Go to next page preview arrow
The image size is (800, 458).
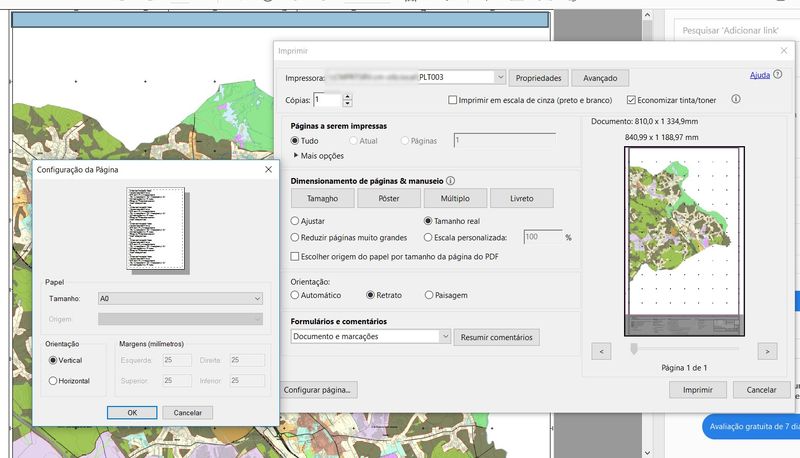tap(767, 351)
